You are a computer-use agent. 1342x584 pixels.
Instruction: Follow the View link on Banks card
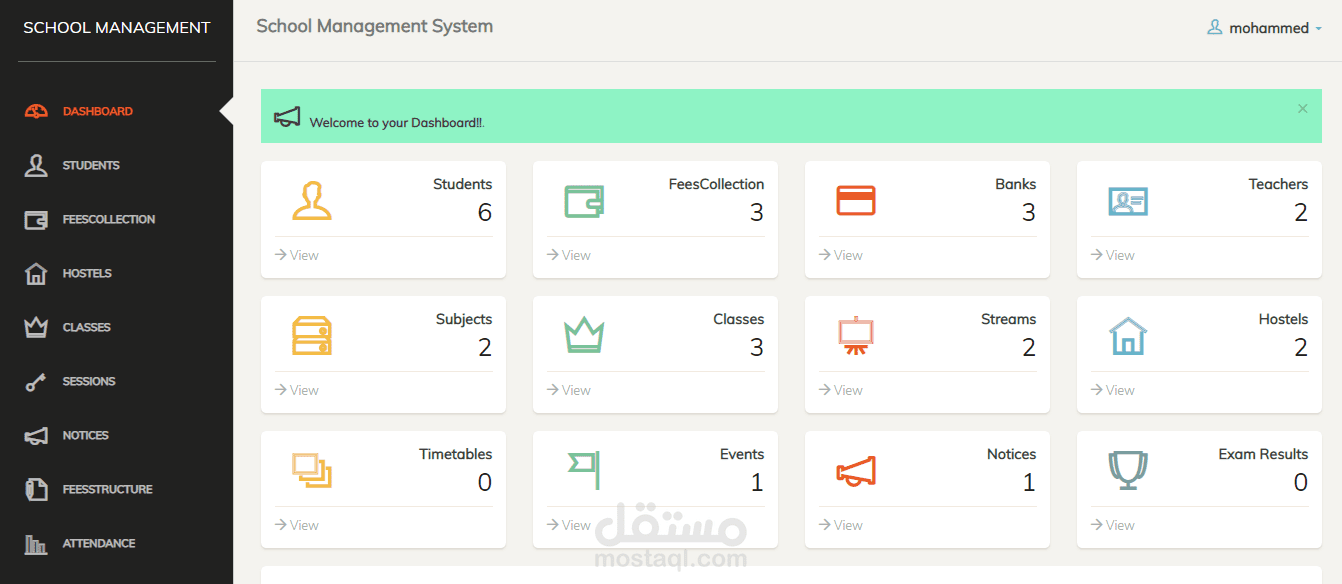click(x=841, y=255)
